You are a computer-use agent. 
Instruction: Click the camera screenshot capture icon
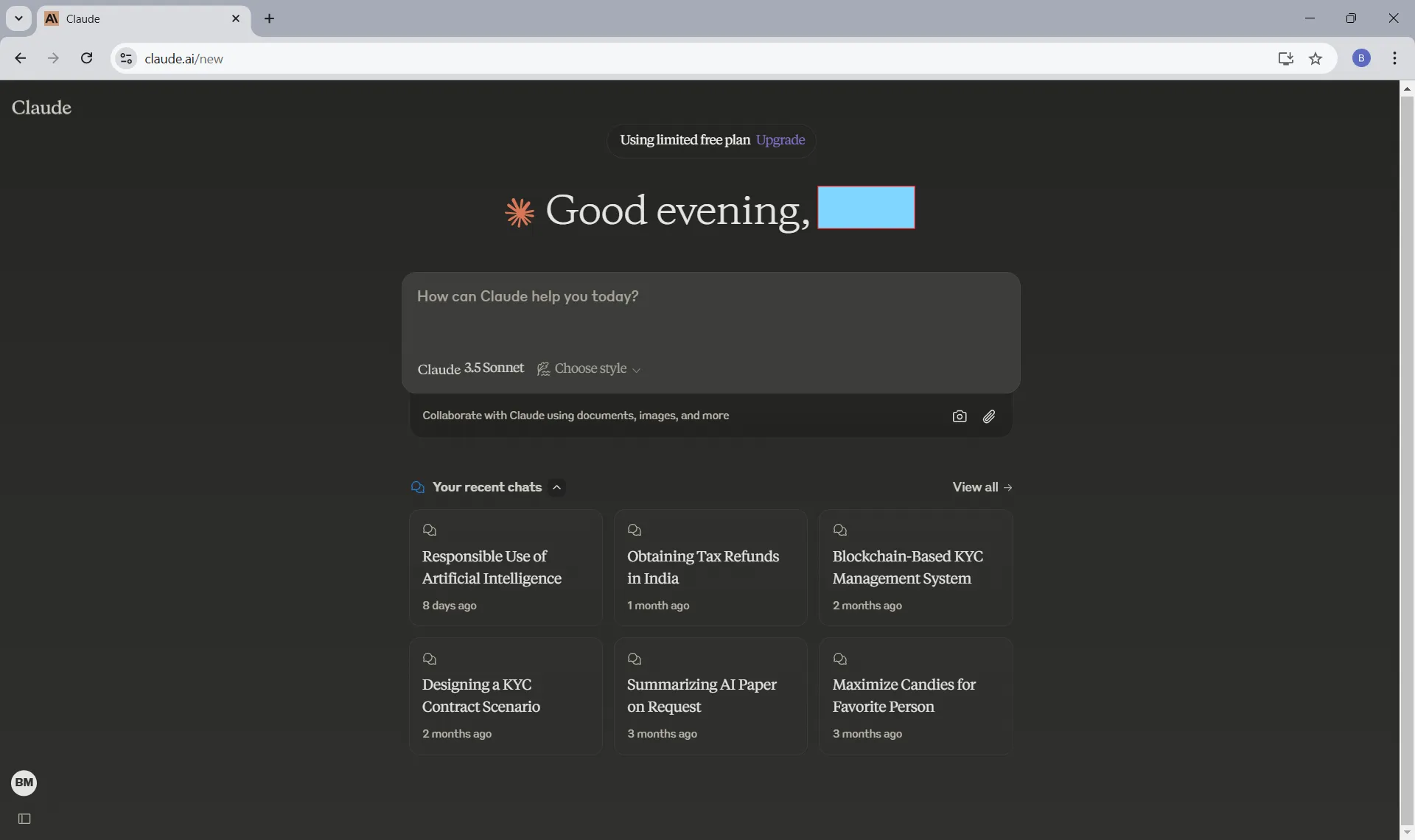[959, 416]
